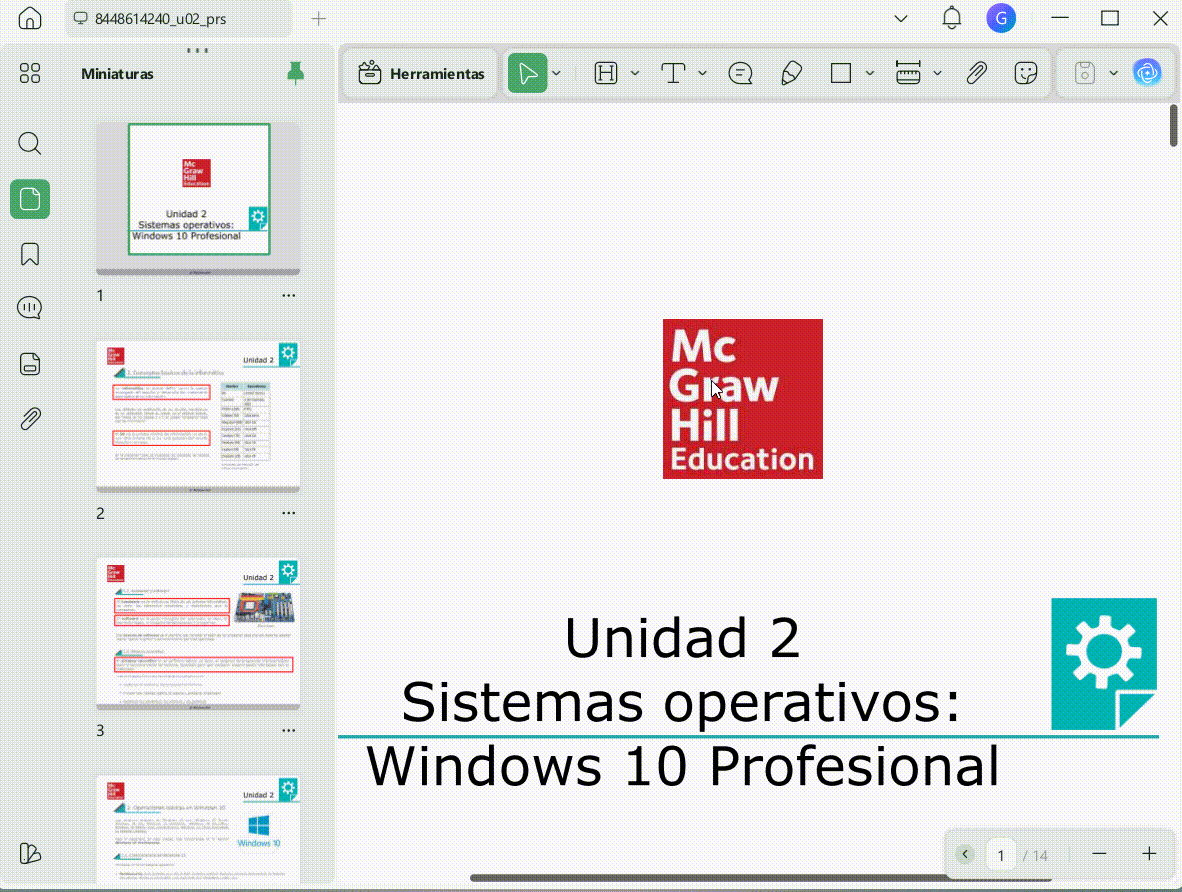Open more options for page 1

(289, 296)
